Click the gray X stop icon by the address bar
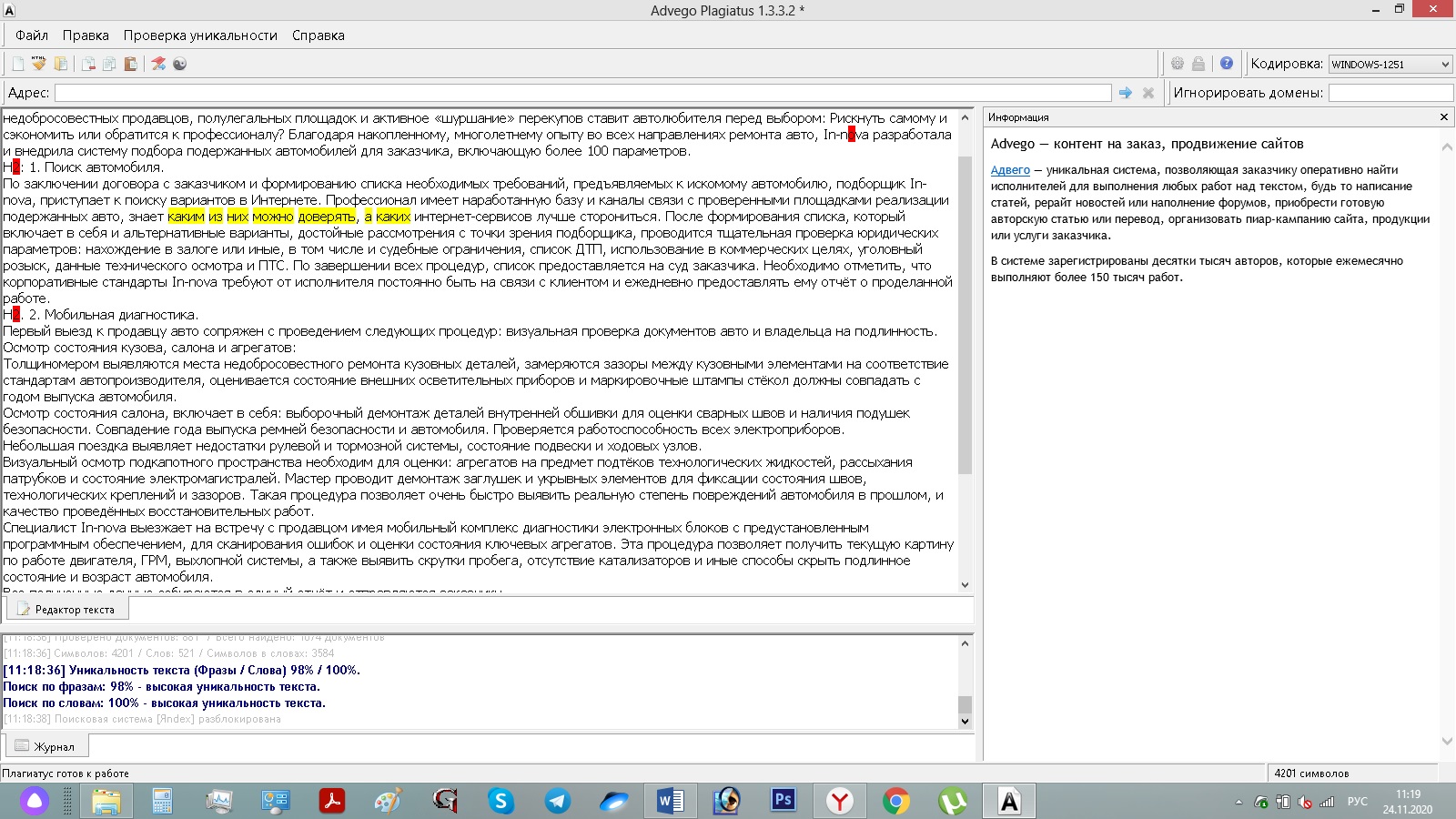Screen dimensions: 1456x819 point(1148,93)
